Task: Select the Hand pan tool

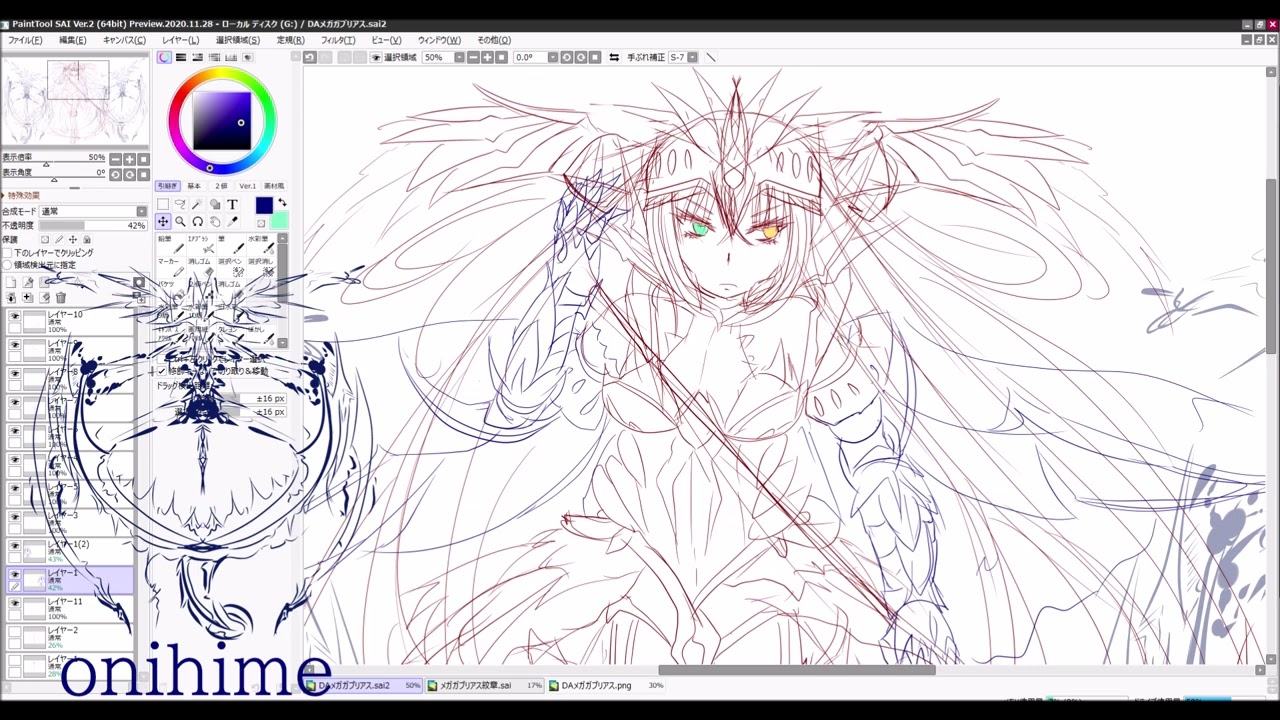Action: [214, 222]
